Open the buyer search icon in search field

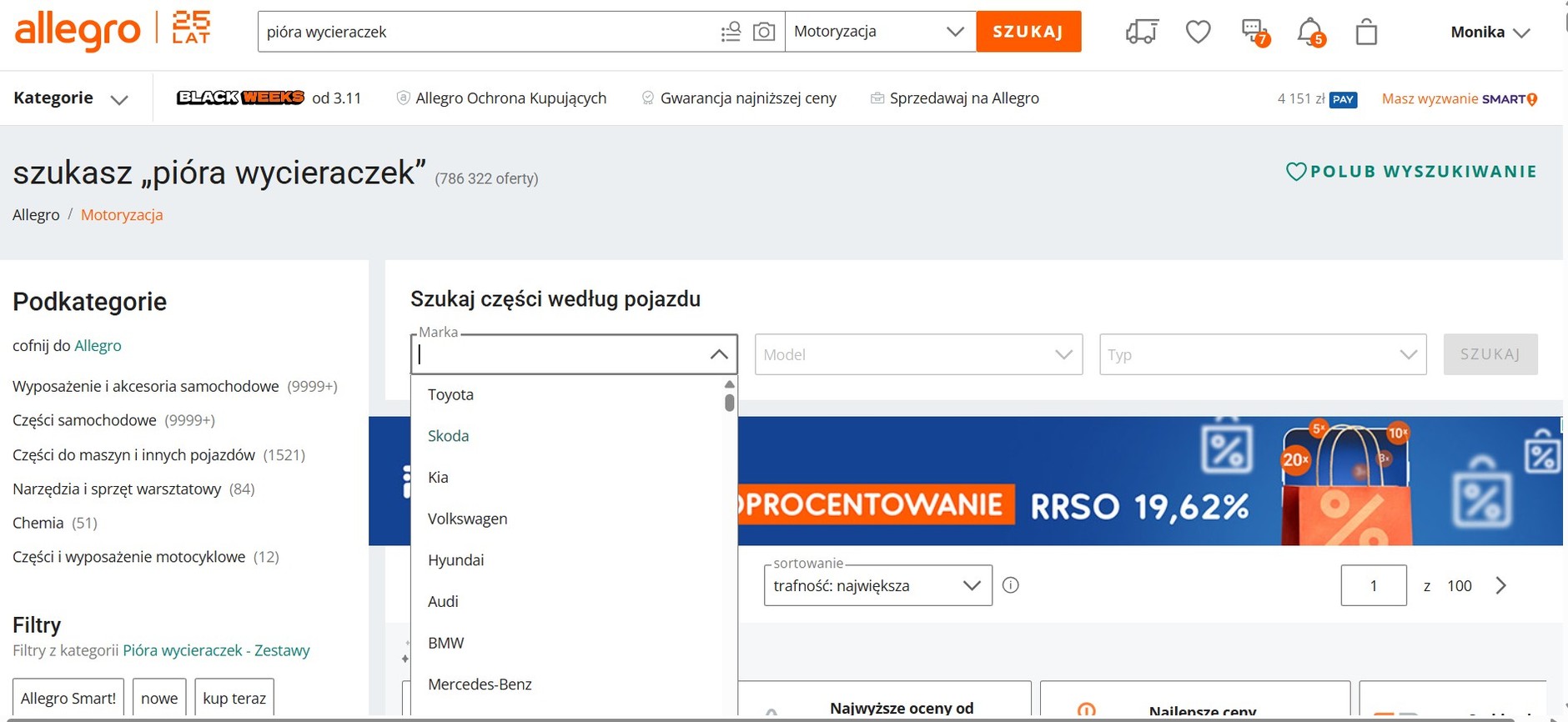[x=731, y=32]
